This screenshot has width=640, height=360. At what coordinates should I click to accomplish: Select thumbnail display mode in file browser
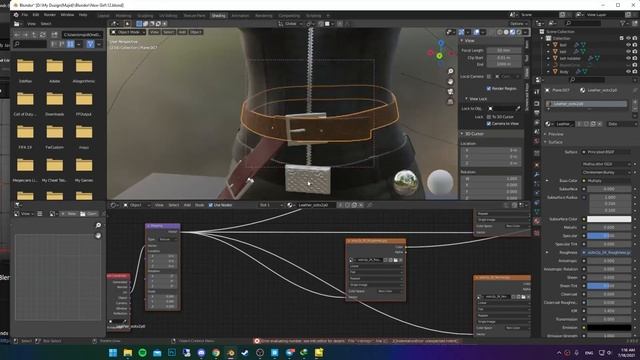(x=71, y=44)
